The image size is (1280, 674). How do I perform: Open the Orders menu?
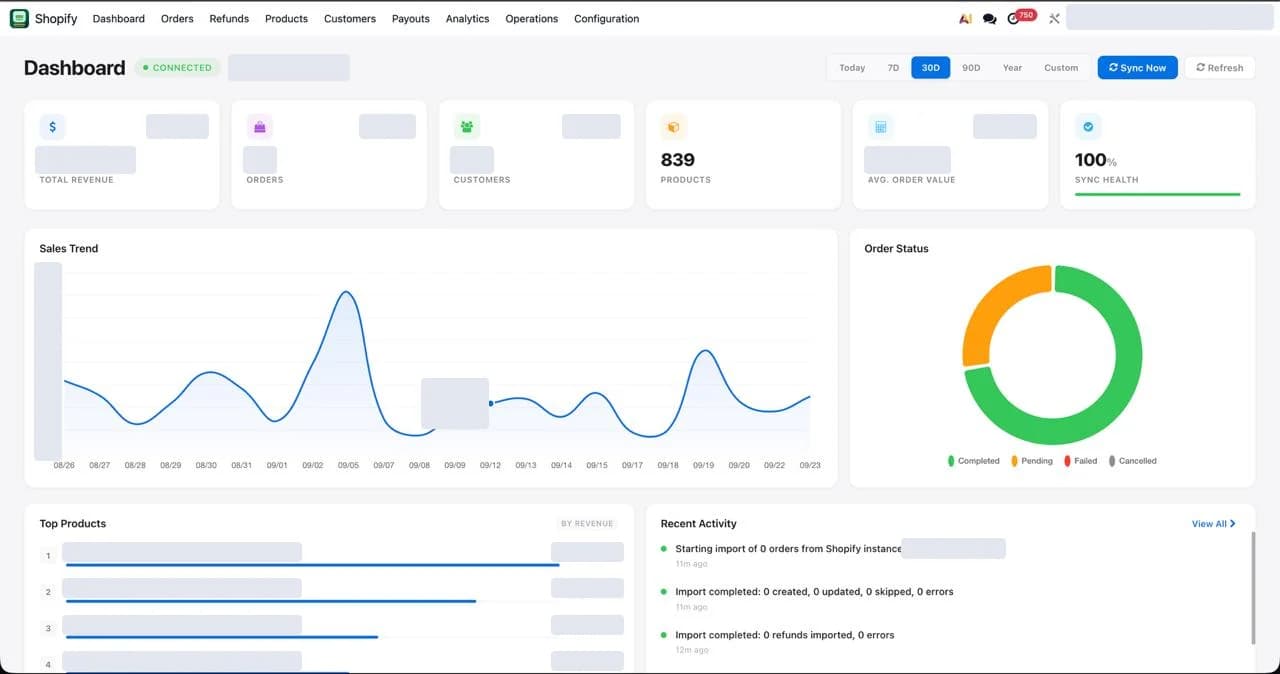[x=177, y=18]
